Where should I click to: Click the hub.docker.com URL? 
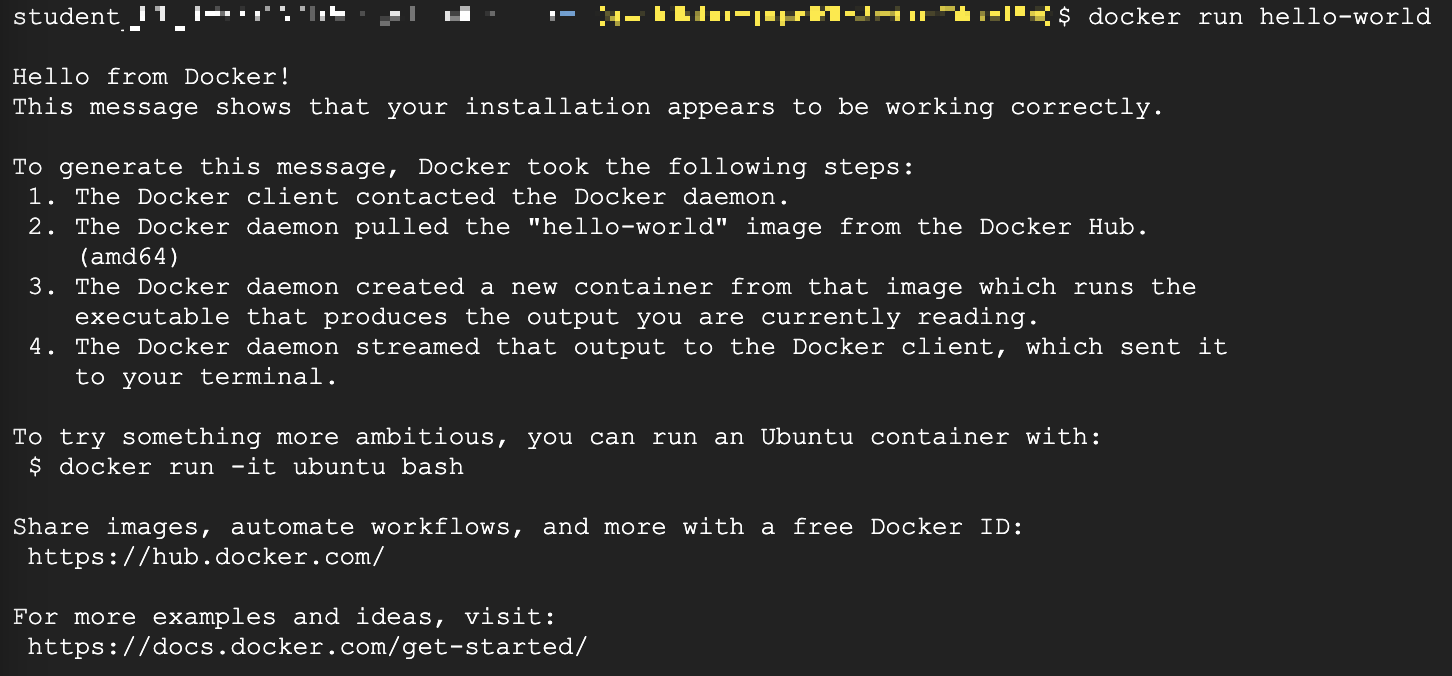coord(205,557)
